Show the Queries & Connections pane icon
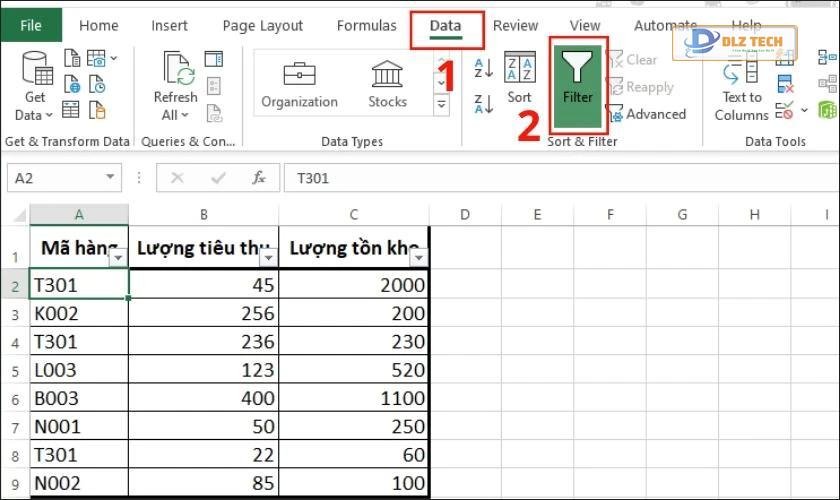Viewport: 840px width, 500px height. point(214,58)
